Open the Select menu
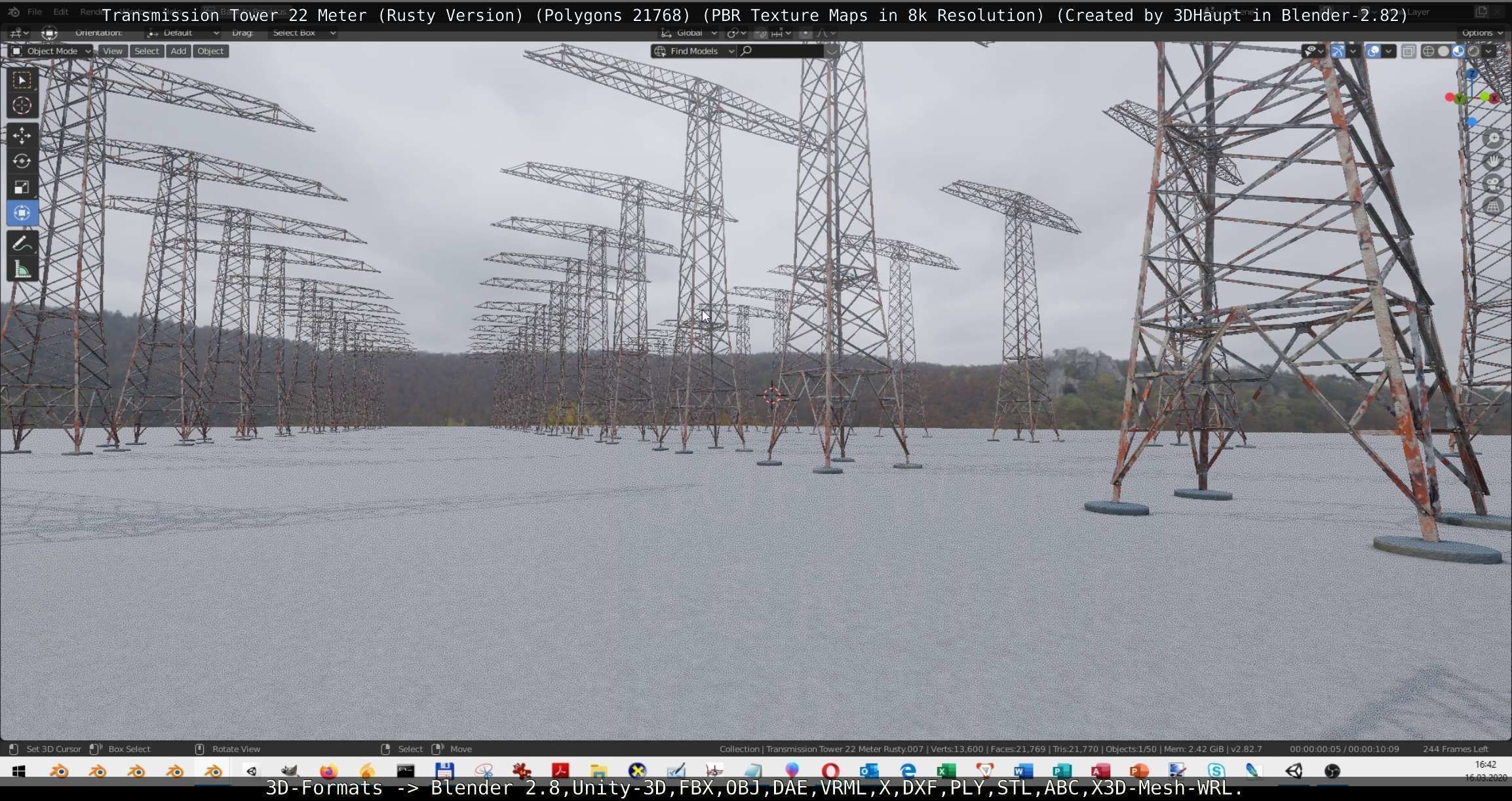The width and height of the screenshot is (1512, 801). coord(146,51)
